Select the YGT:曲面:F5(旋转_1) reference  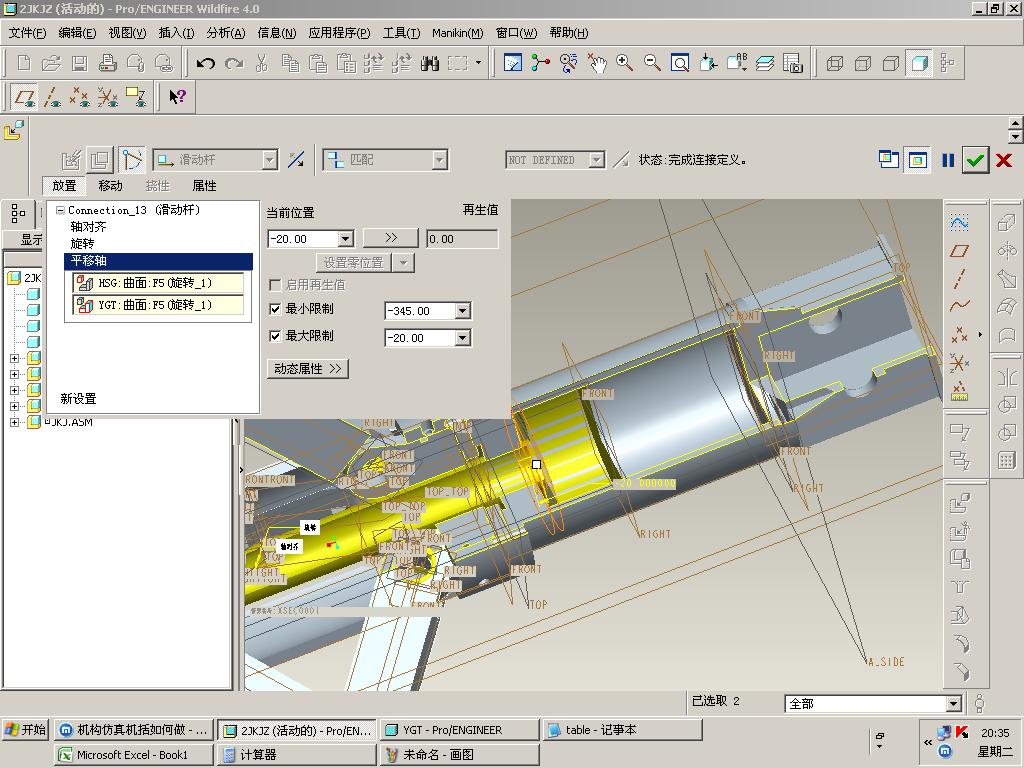pos(157,305)
